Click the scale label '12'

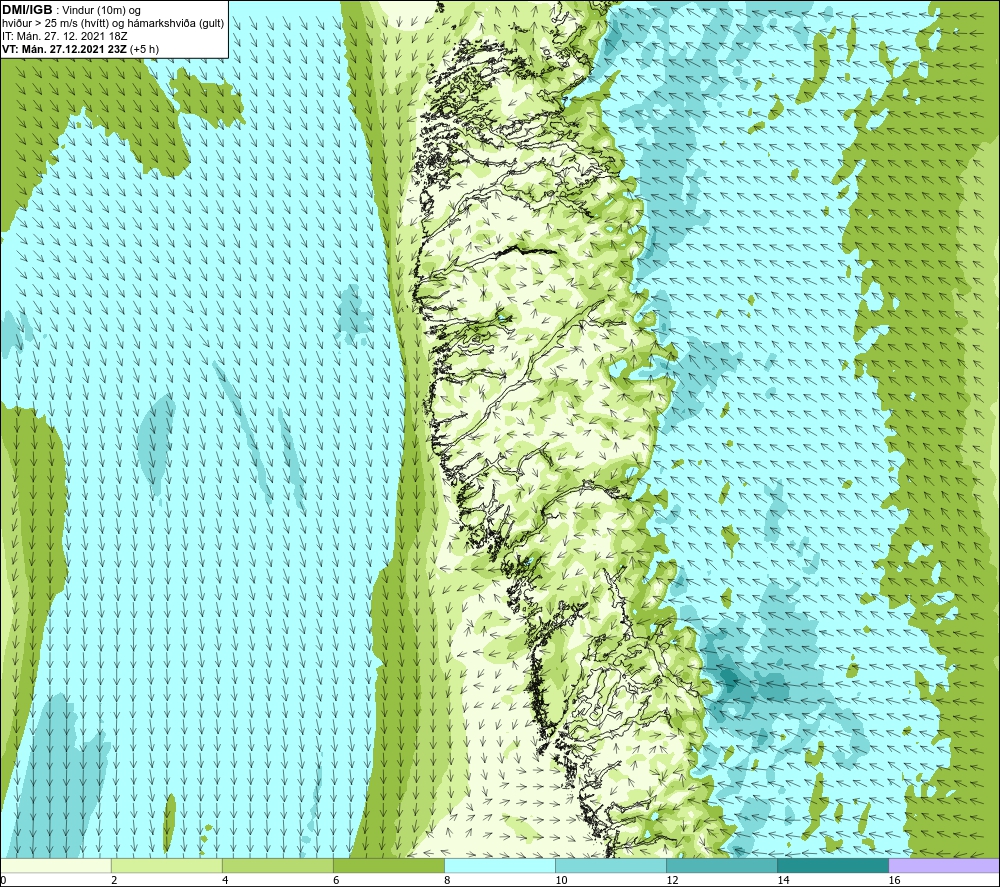click(x=672, y=881)
